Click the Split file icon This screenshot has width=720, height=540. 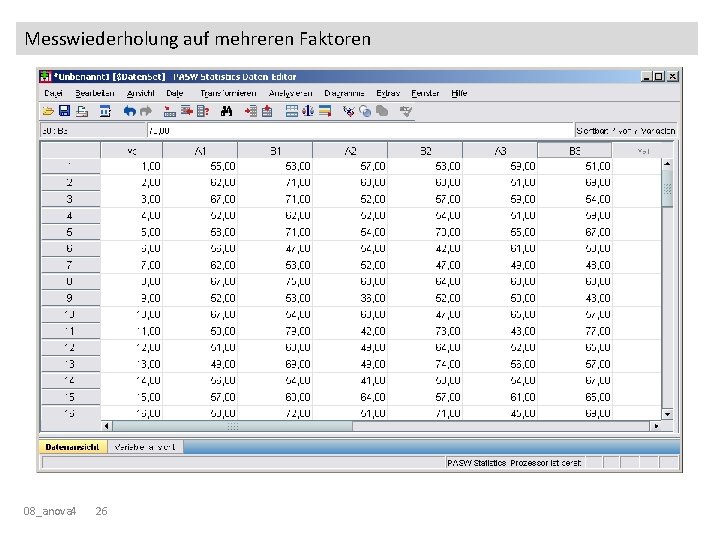coord(292,111)
